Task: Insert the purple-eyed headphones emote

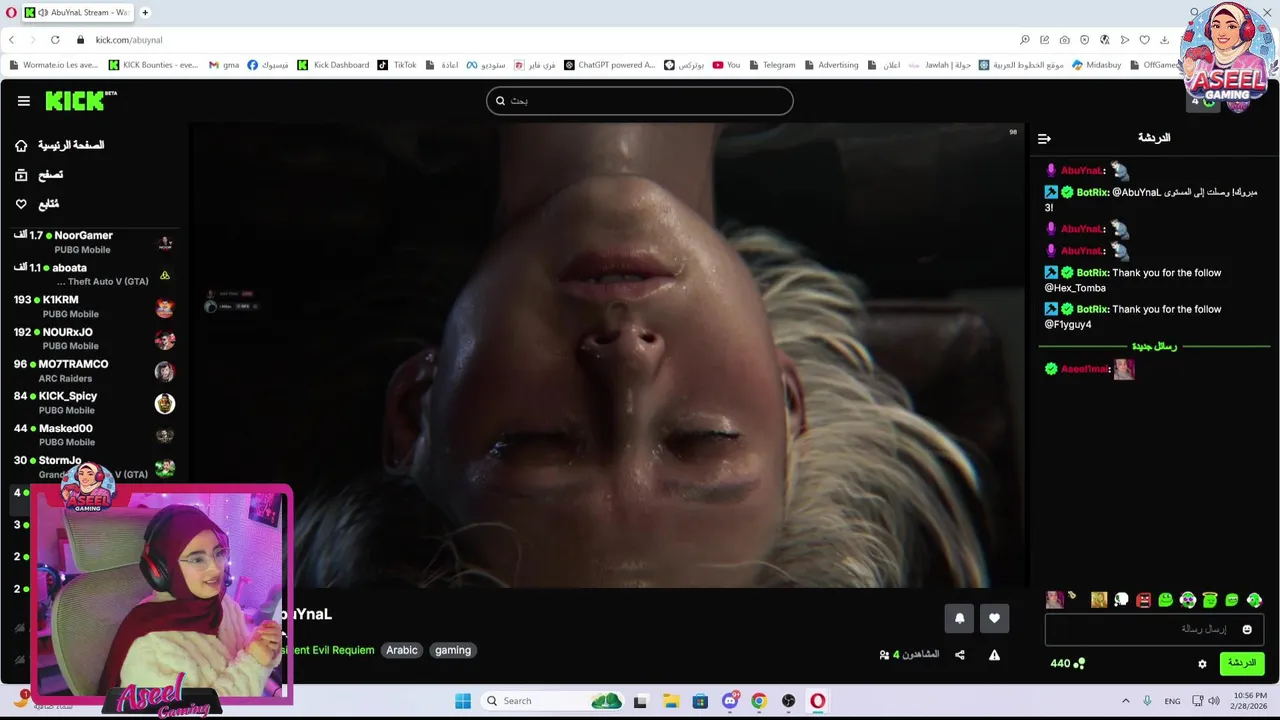Action: 1188,600
